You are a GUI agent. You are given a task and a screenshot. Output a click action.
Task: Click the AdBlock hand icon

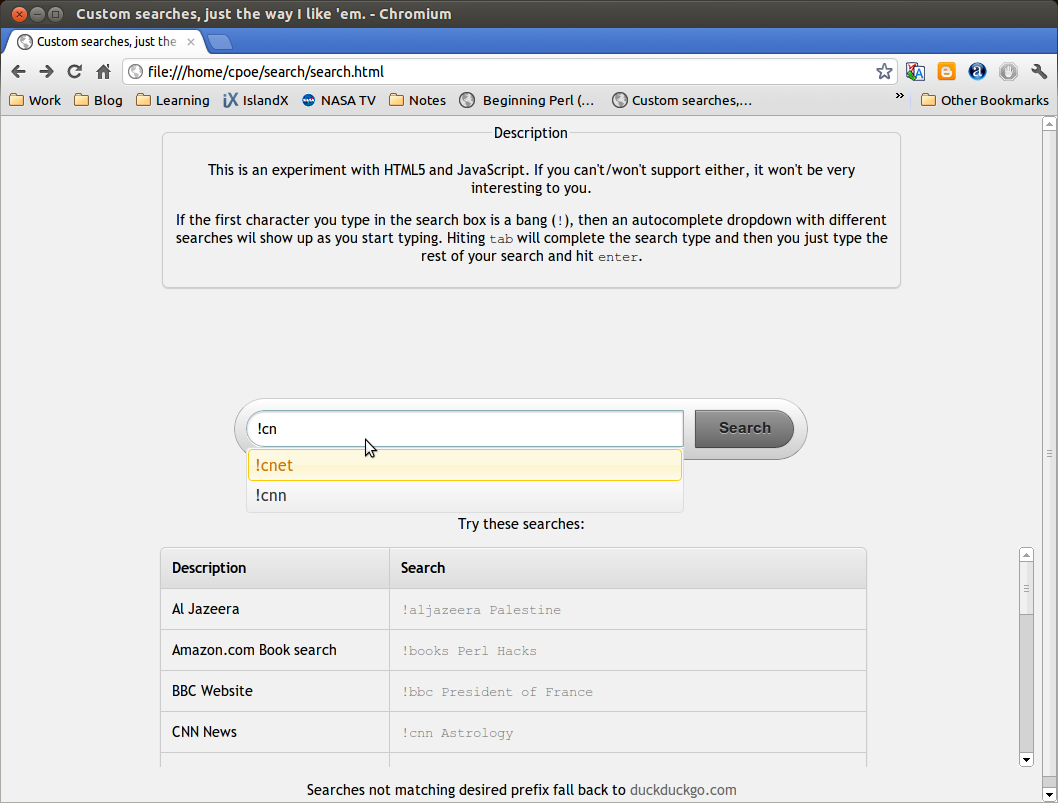tap(1008, 72)
